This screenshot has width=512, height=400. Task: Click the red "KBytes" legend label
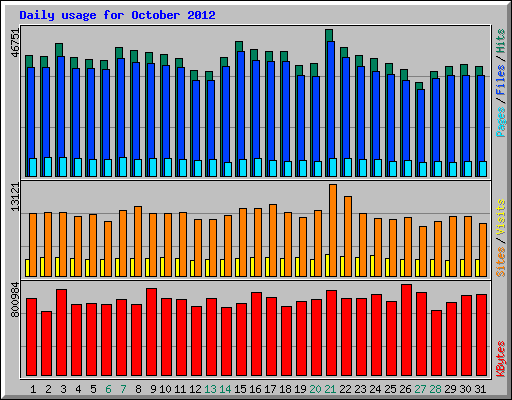pos(501,359)
